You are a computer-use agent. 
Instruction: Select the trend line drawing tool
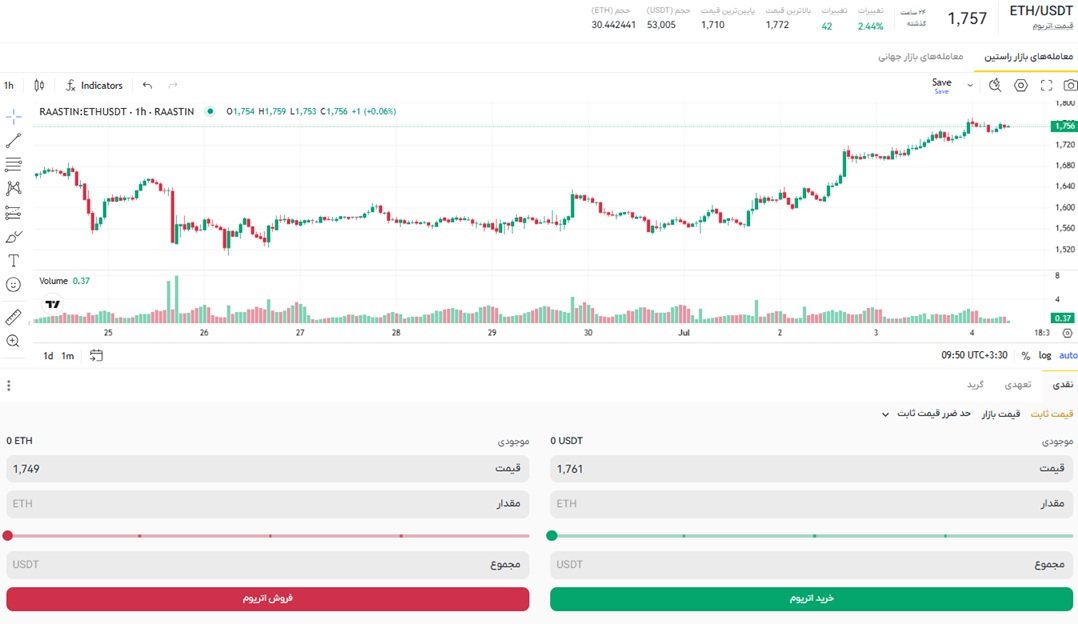13,141
